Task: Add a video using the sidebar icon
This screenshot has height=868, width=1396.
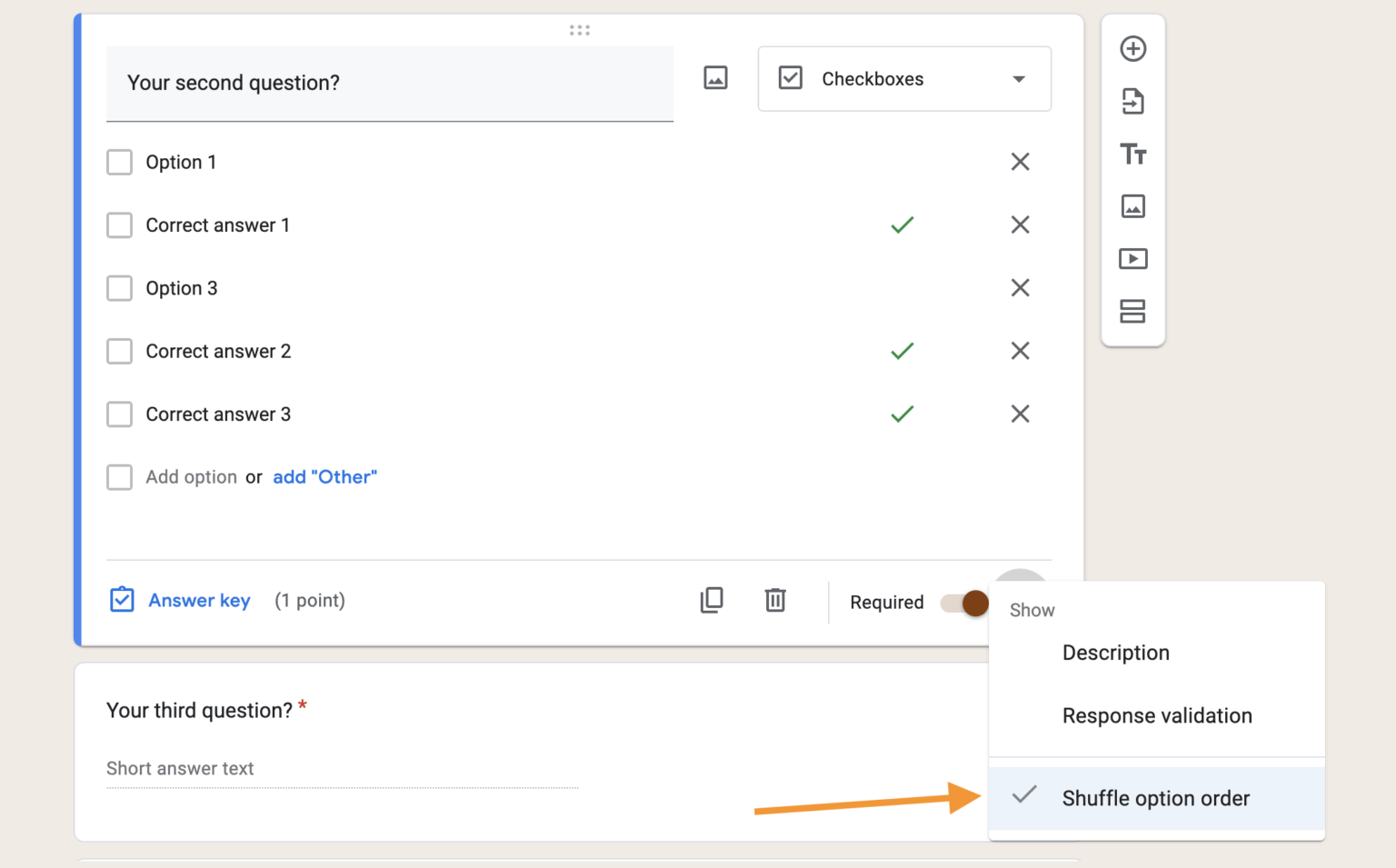Action: click(x=1132, y=258)
